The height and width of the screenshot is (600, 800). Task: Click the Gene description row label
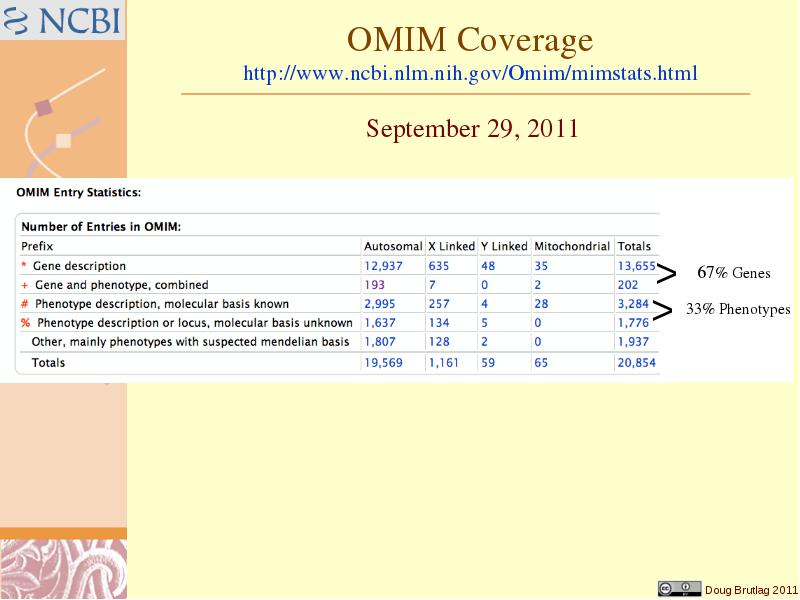pos(79,266)
